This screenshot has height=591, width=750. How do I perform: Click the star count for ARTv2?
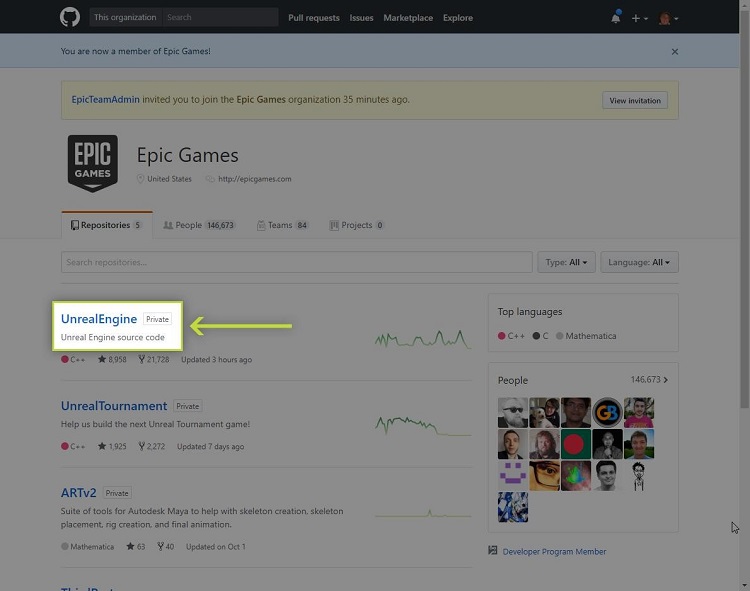tap(135, 547)
